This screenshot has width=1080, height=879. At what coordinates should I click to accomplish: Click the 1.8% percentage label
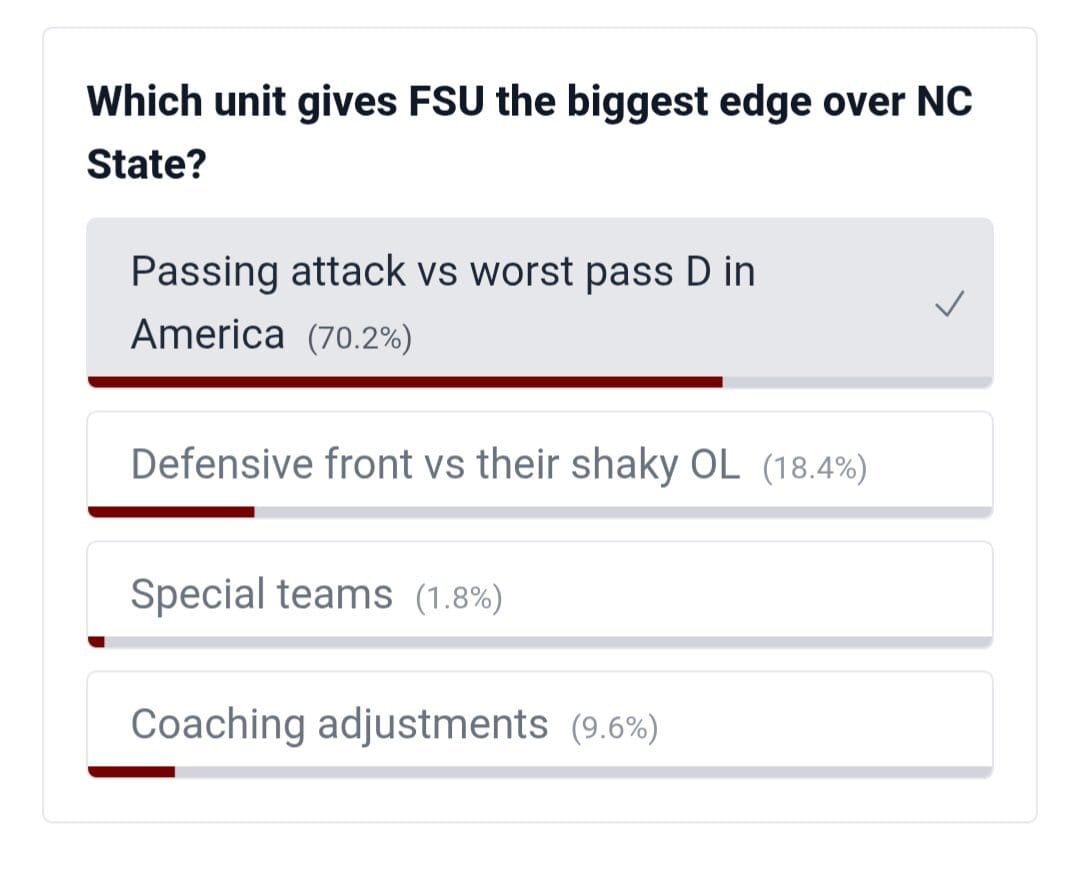(x=458, y=598)
